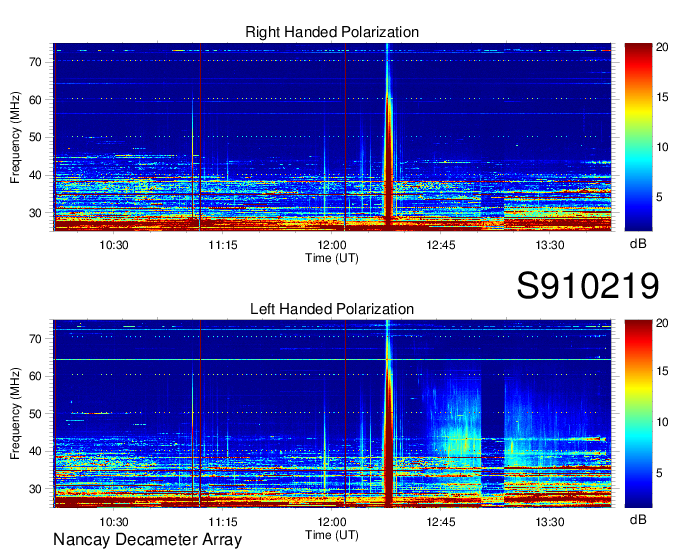This screenshot has height=552, width=680.
Task: Click the 5 label on the top colorbar
Action: point(659,197)
